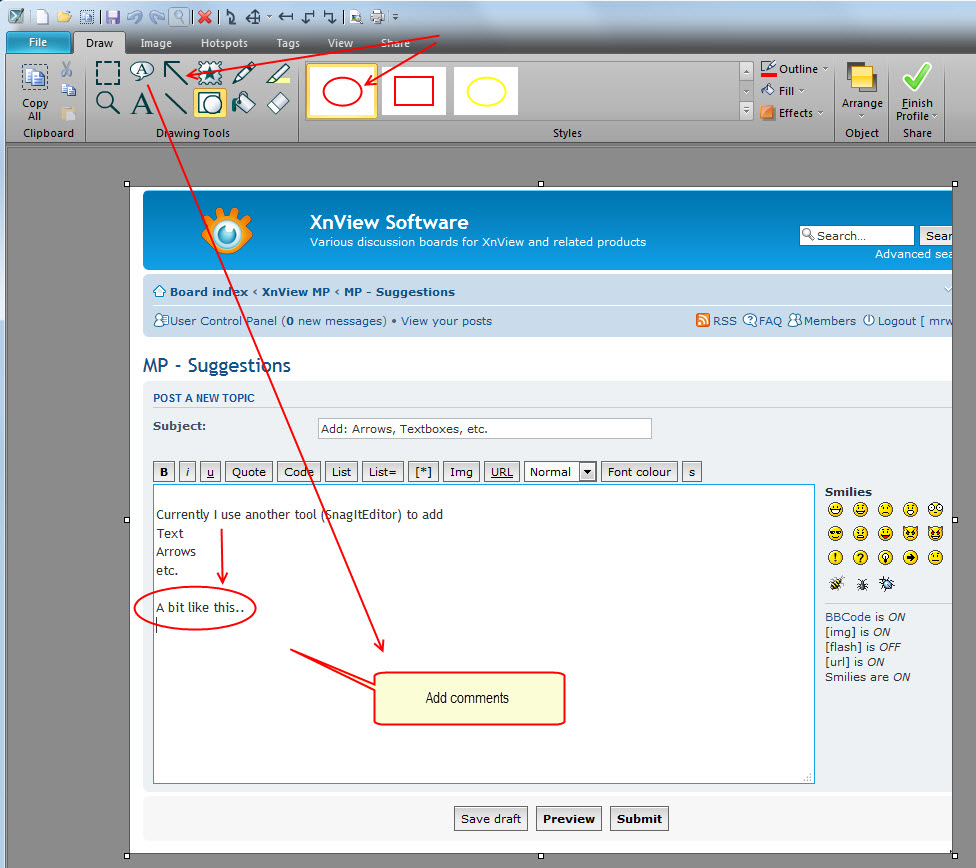
Task: Click the Quote BBCode button
Action: (x=249, y=472)
